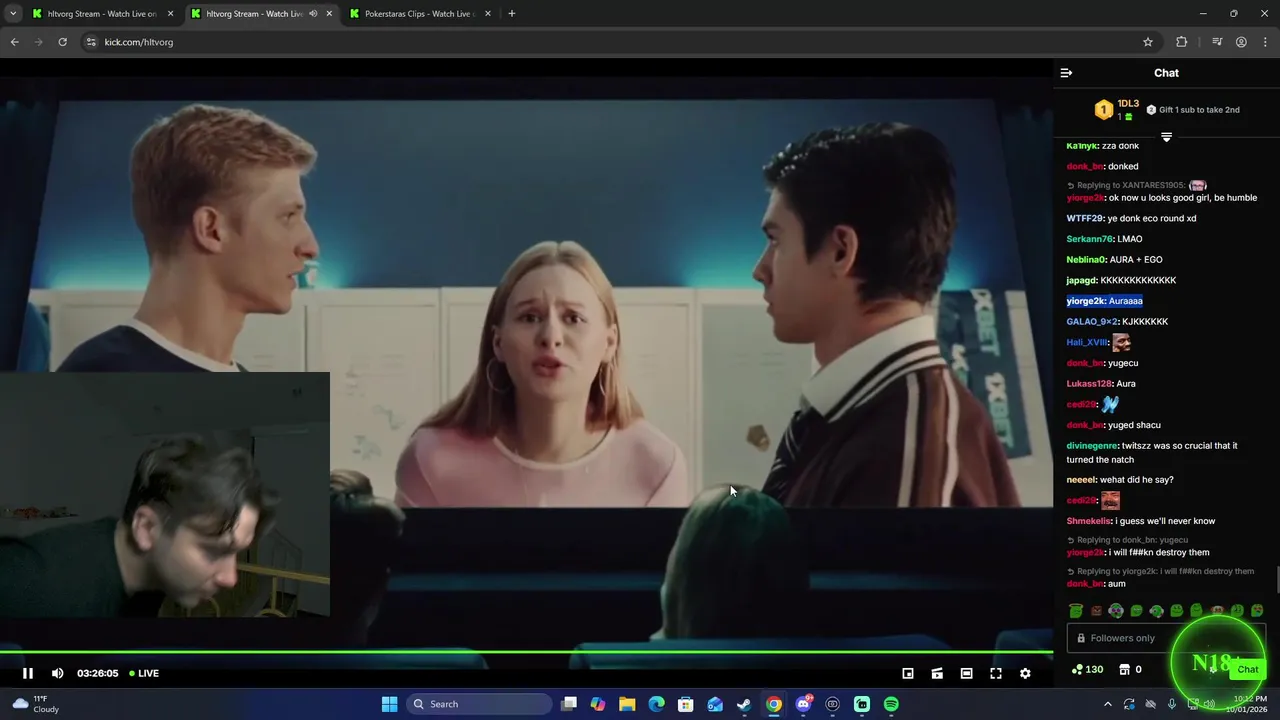Screen dimensions: 1280x720
Task: Open a new browser tab
Action: point(511,14)
